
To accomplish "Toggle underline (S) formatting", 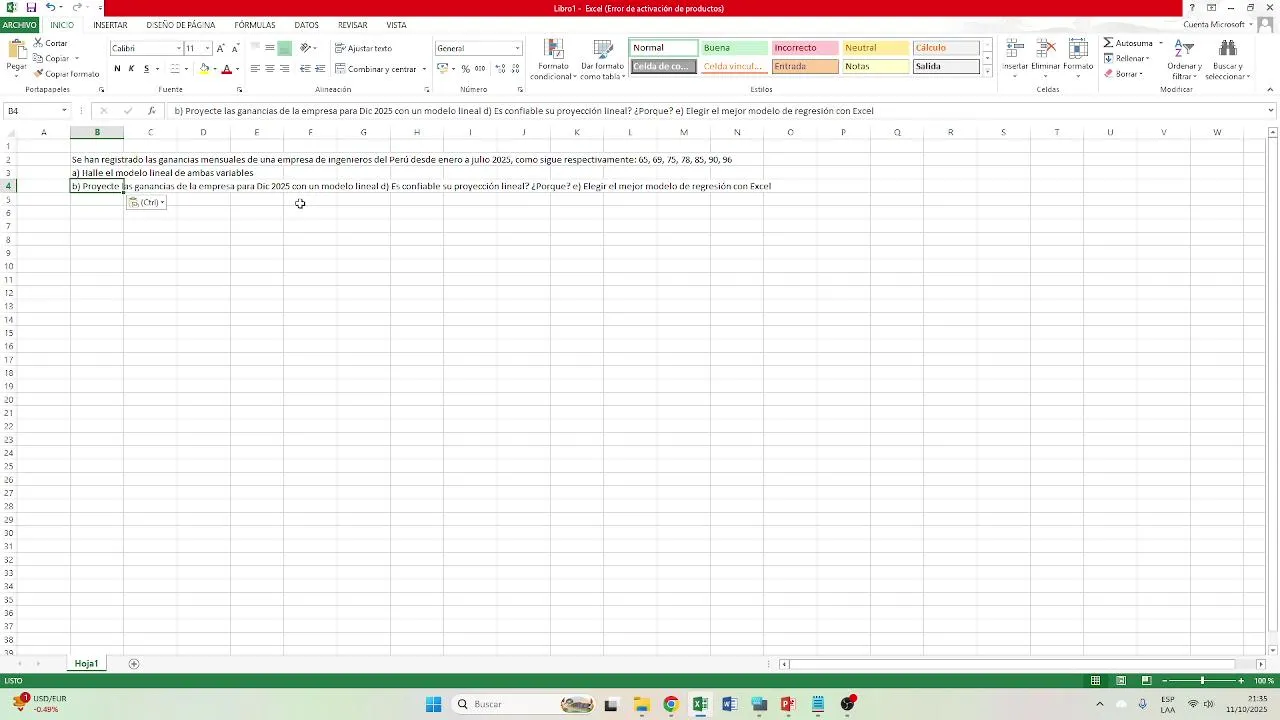I will tap(146, 69).
